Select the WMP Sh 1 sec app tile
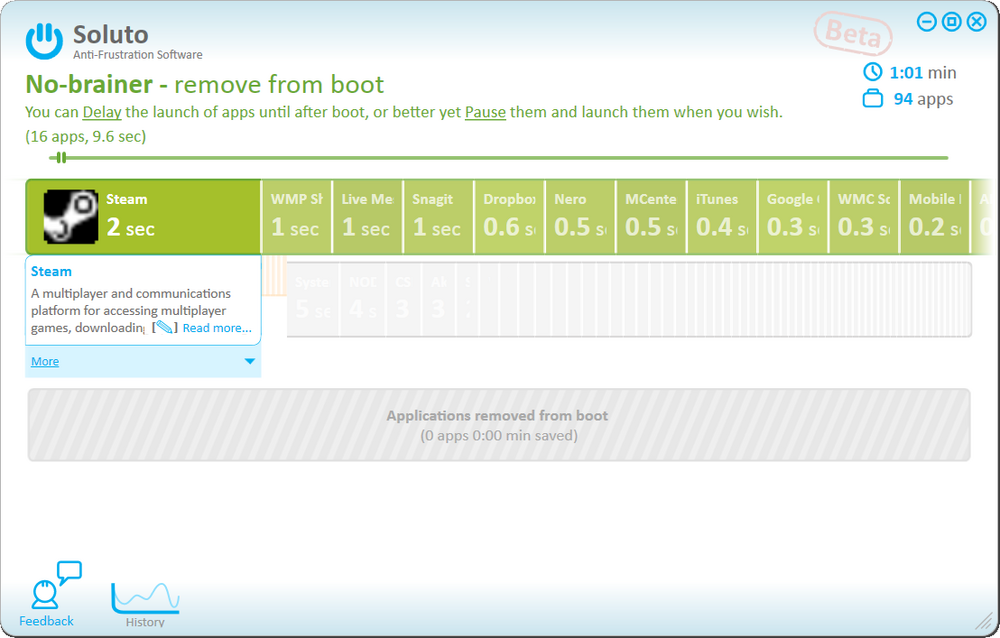The image size is (1000, 638). pos(297,217)
